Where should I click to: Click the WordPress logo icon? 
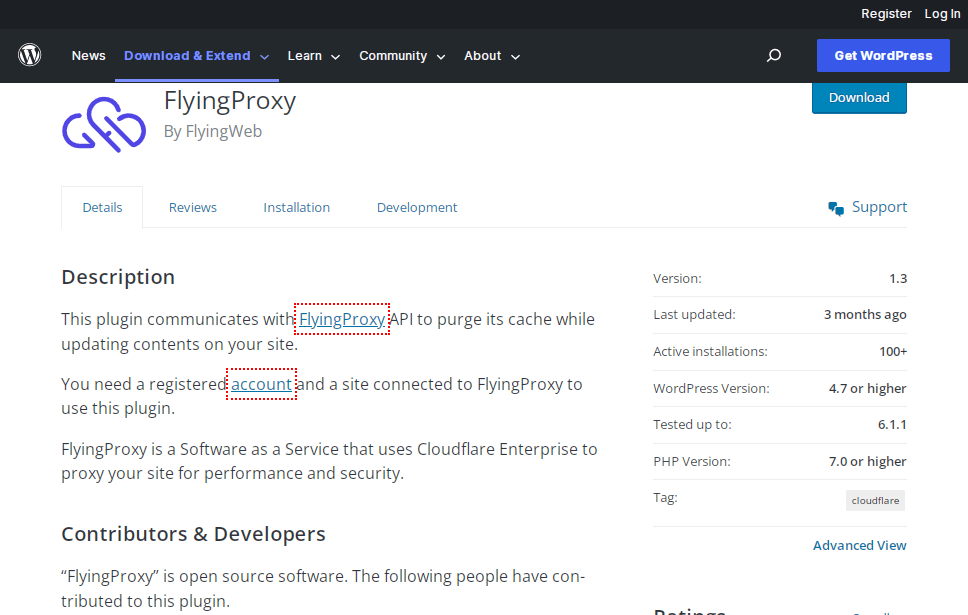coord(30,55)
